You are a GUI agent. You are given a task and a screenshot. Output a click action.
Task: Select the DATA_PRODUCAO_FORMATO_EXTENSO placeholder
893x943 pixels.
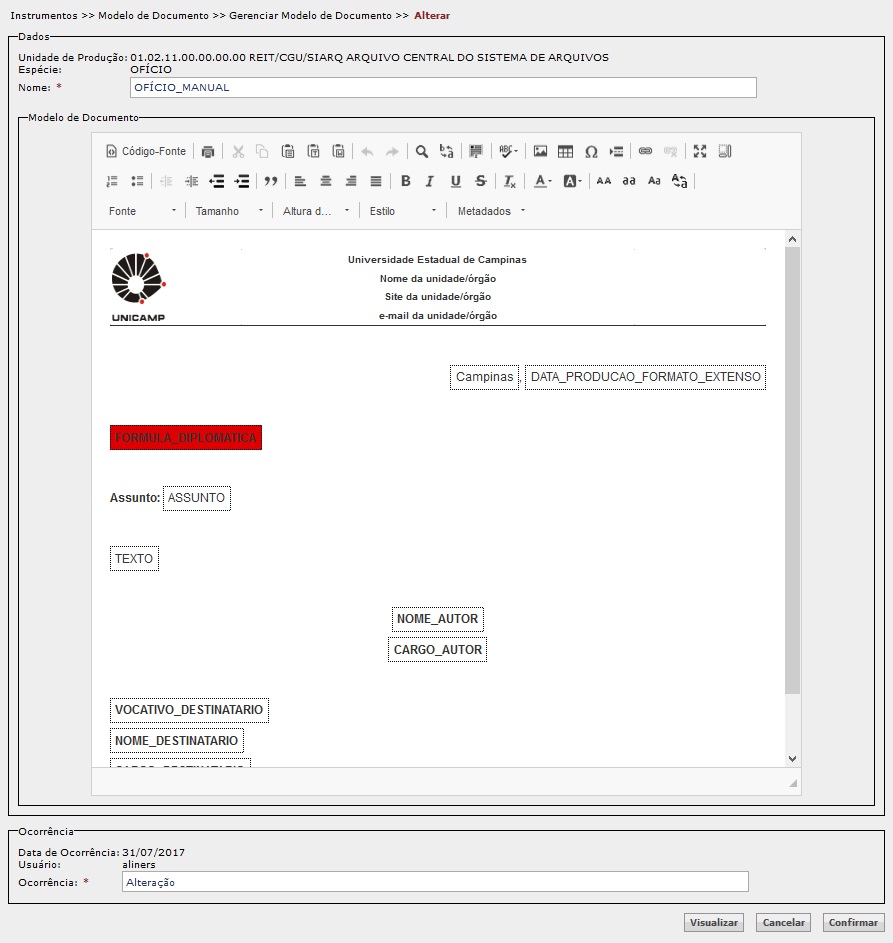coord(645,377)
